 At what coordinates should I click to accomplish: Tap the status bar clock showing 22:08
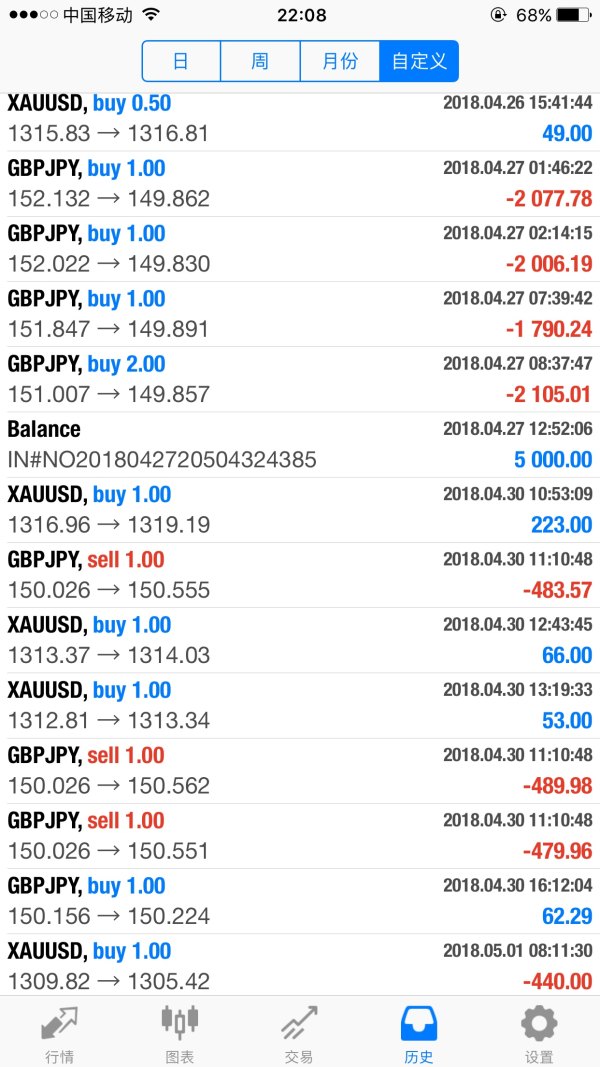(x=301, y=15)
